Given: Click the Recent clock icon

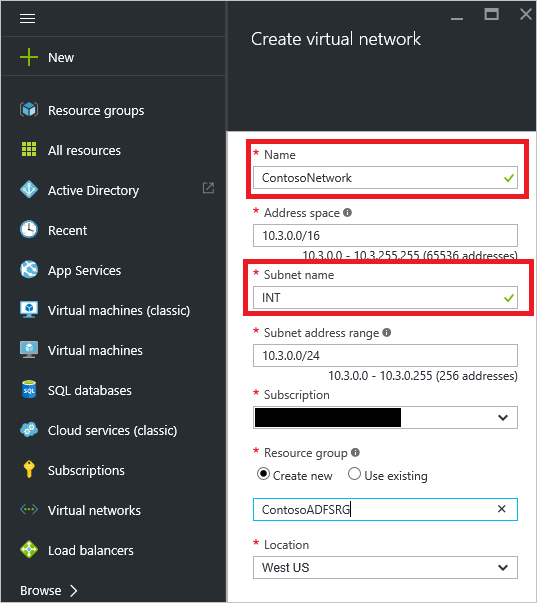Looking at the screenshot, I should 29,230.
